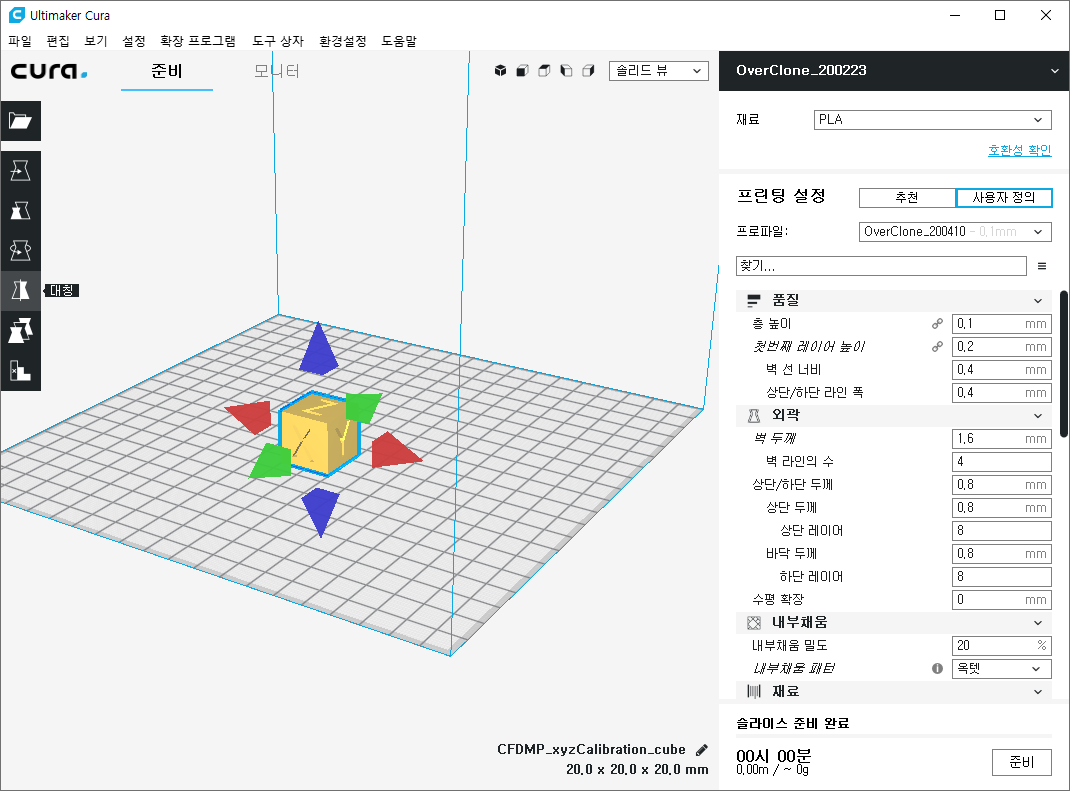Open the 보기 menu

coord(96,41)
